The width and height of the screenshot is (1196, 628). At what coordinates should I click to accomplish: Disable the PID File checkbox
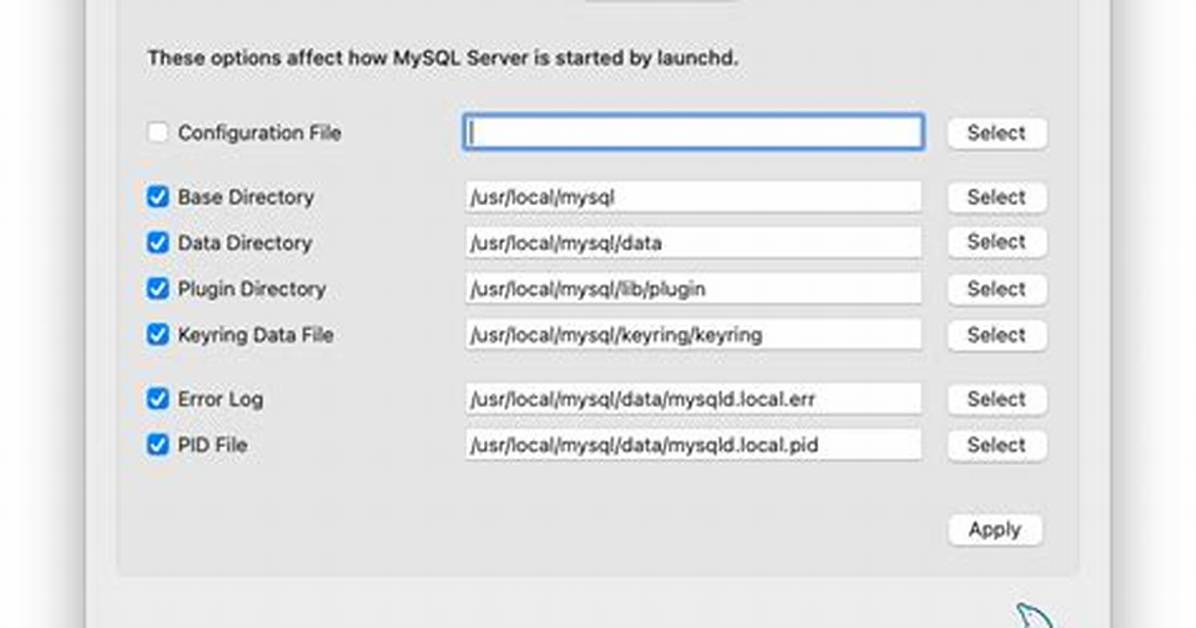click(158, 444)
